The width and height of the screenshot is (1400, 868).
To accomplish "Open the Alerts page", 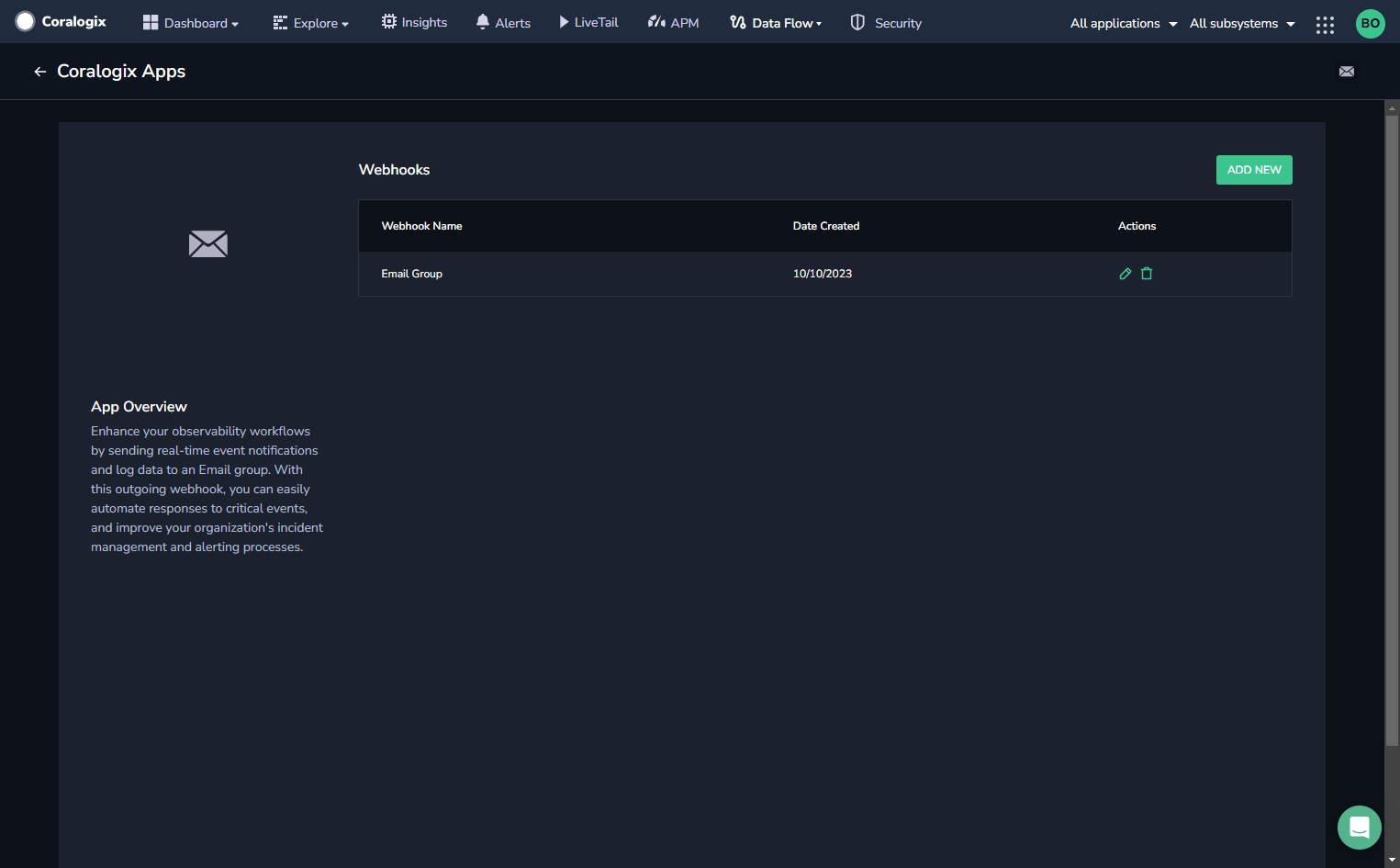I will [x=503, y=22].
